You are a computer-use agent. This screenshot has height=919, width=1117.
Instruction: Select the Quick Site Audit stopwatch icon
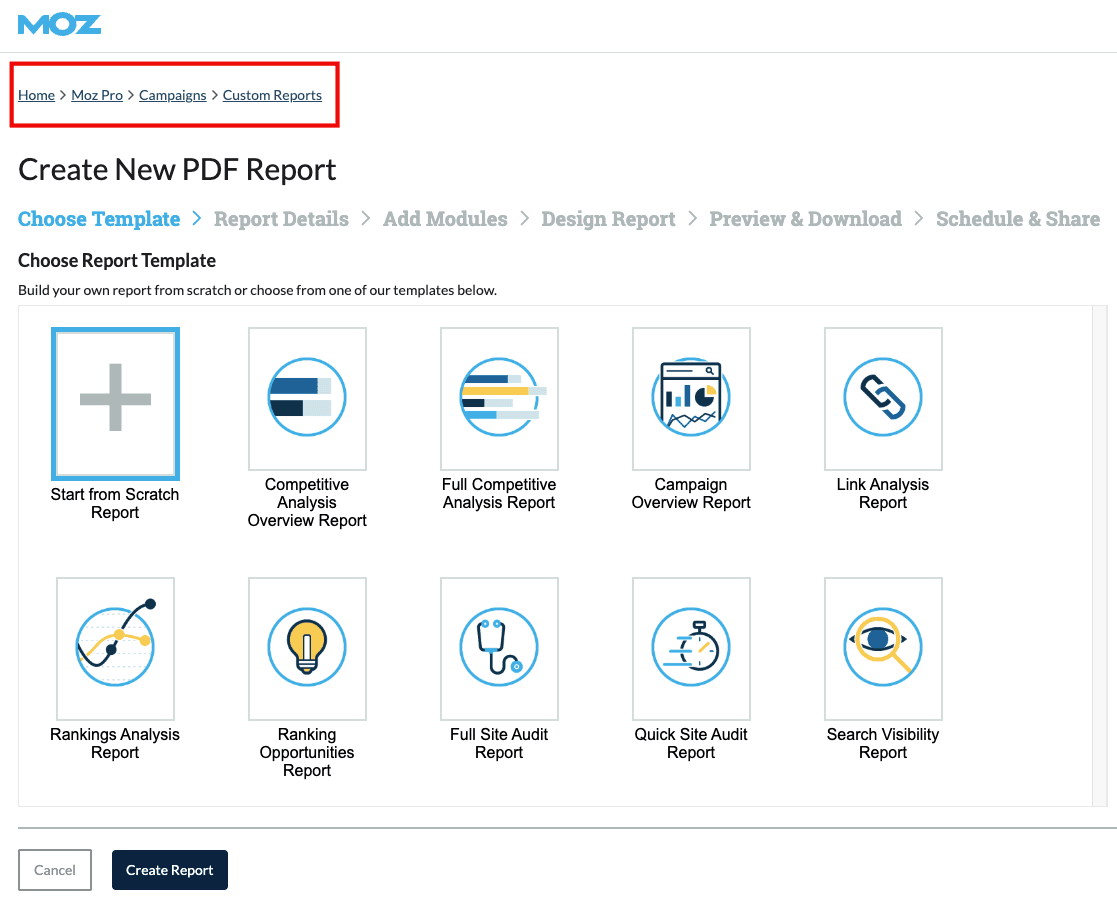click(691, 648)
